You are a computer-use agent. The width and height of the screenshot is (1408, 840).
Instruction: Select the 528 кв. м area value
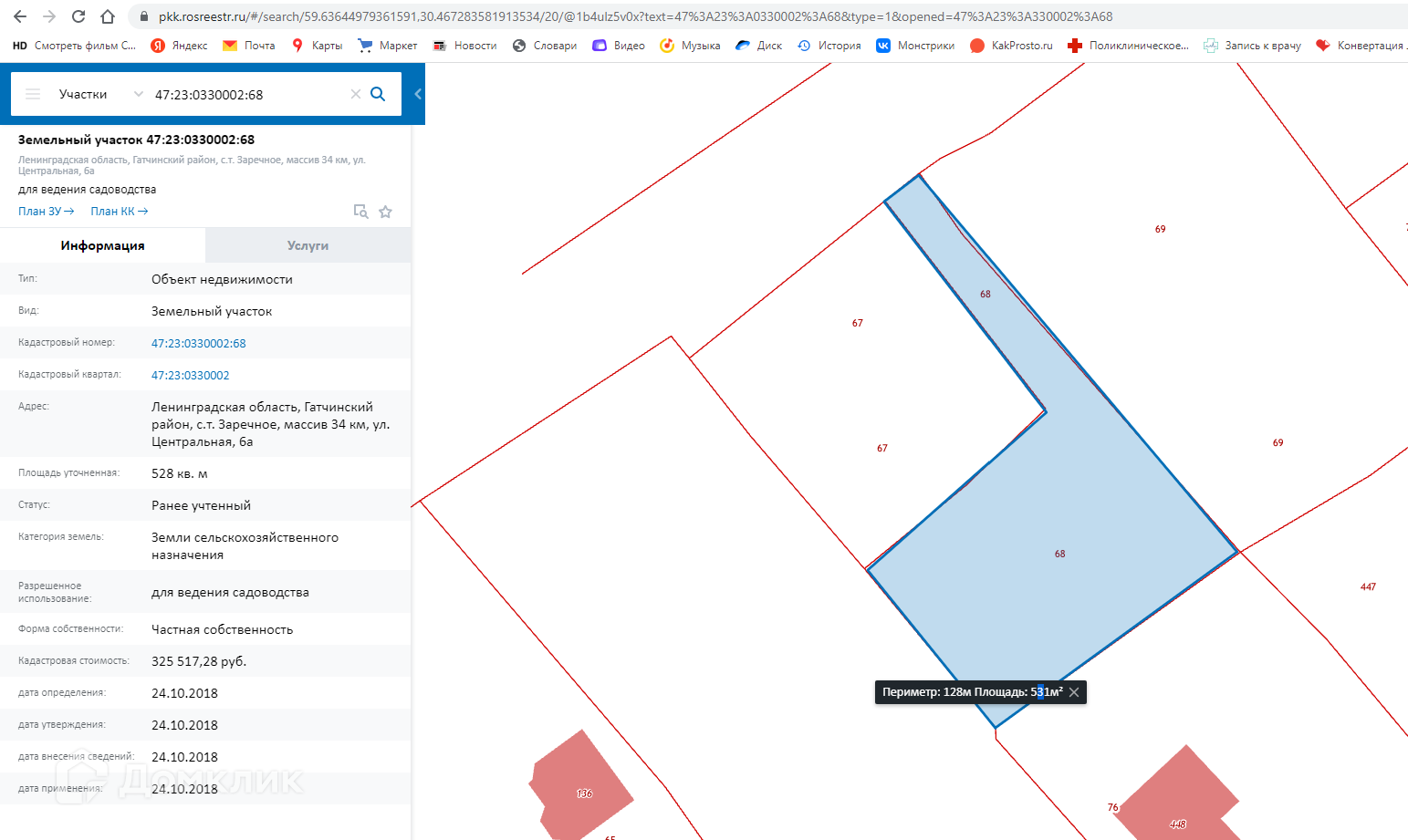point(180,473)
